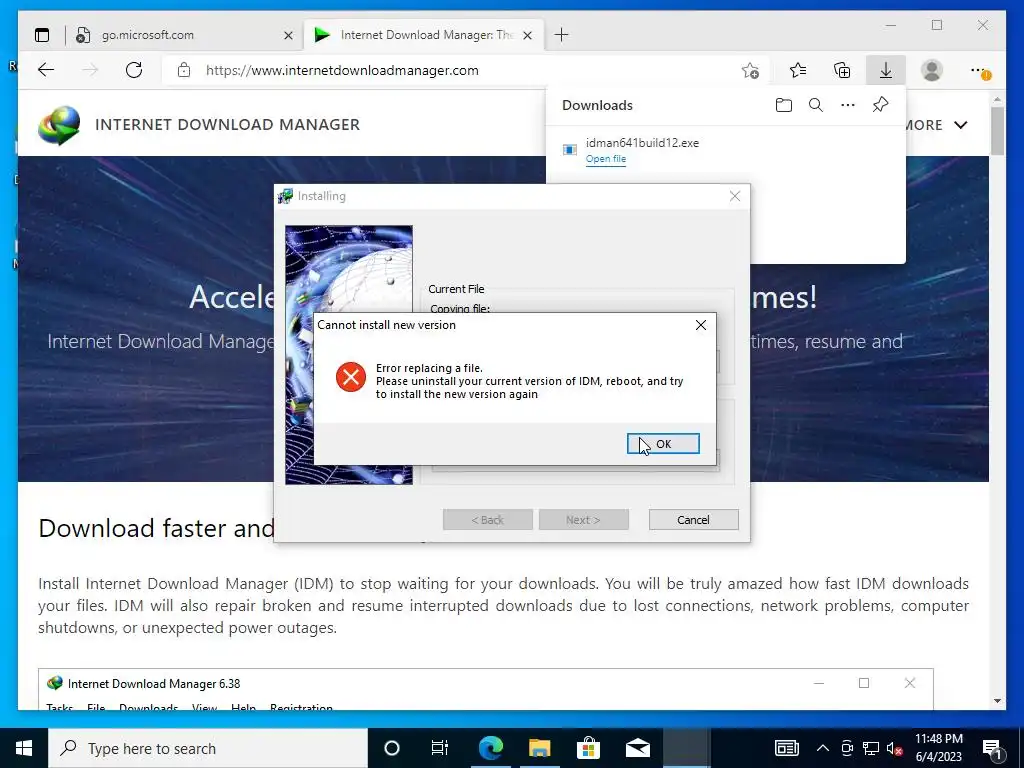Screen dimensions: 1024x768
Task: Click the news and interests taskbar icon
Action: [786, 748]
